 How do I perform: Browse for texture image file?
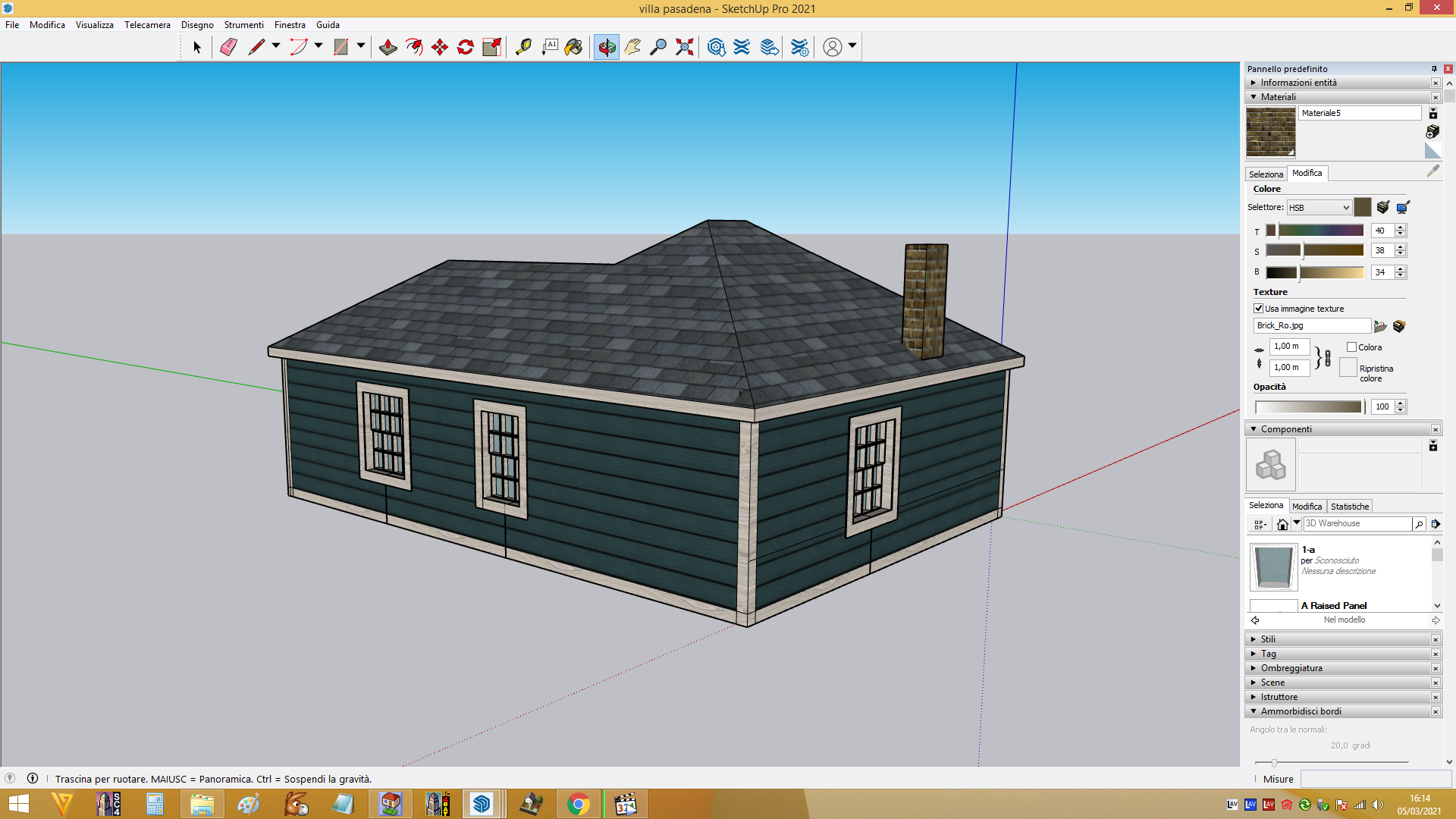[x=1380, y=326]
